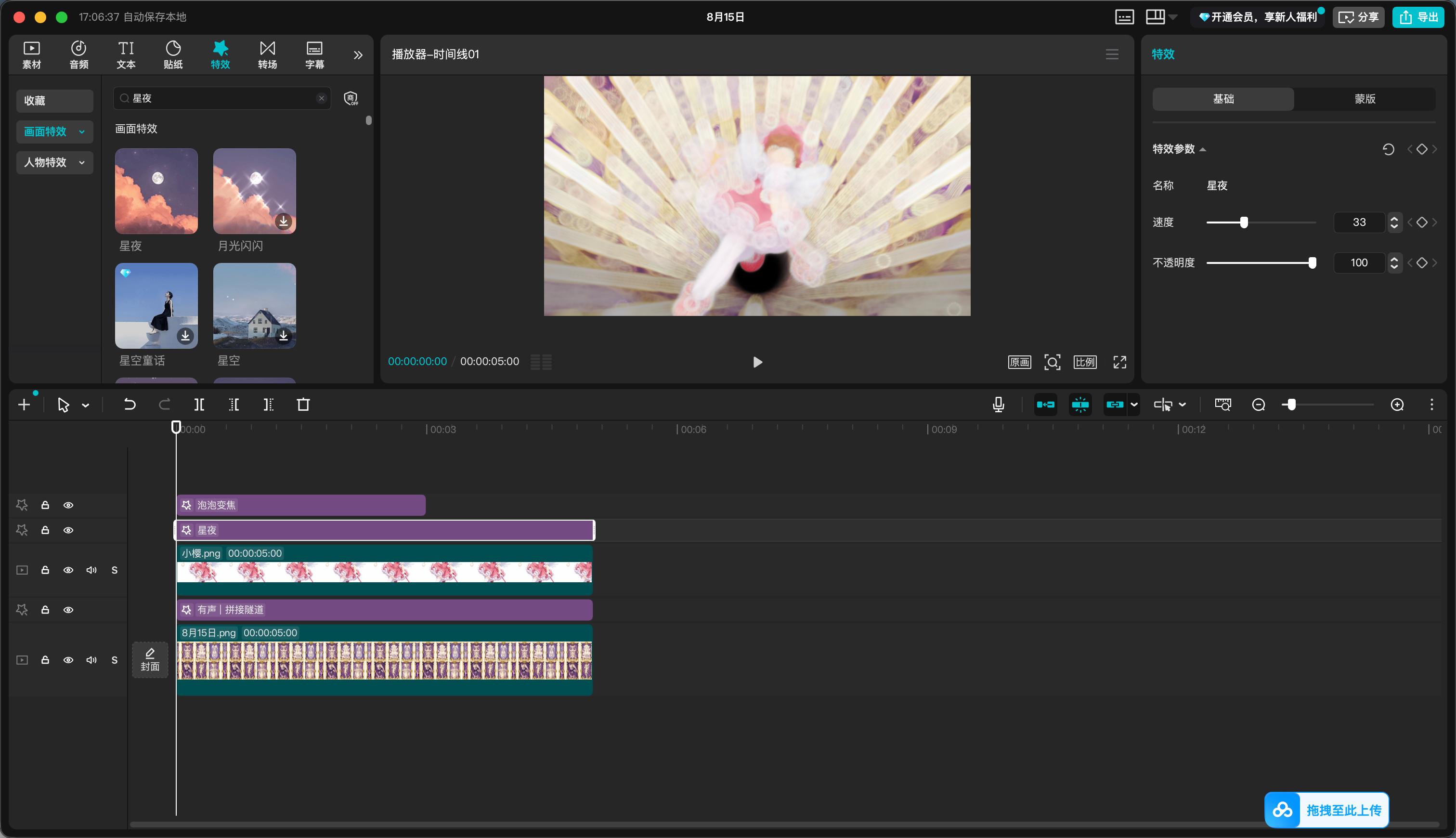
Task: Expand more media tabs with double chevron
Action: (358, 55)
